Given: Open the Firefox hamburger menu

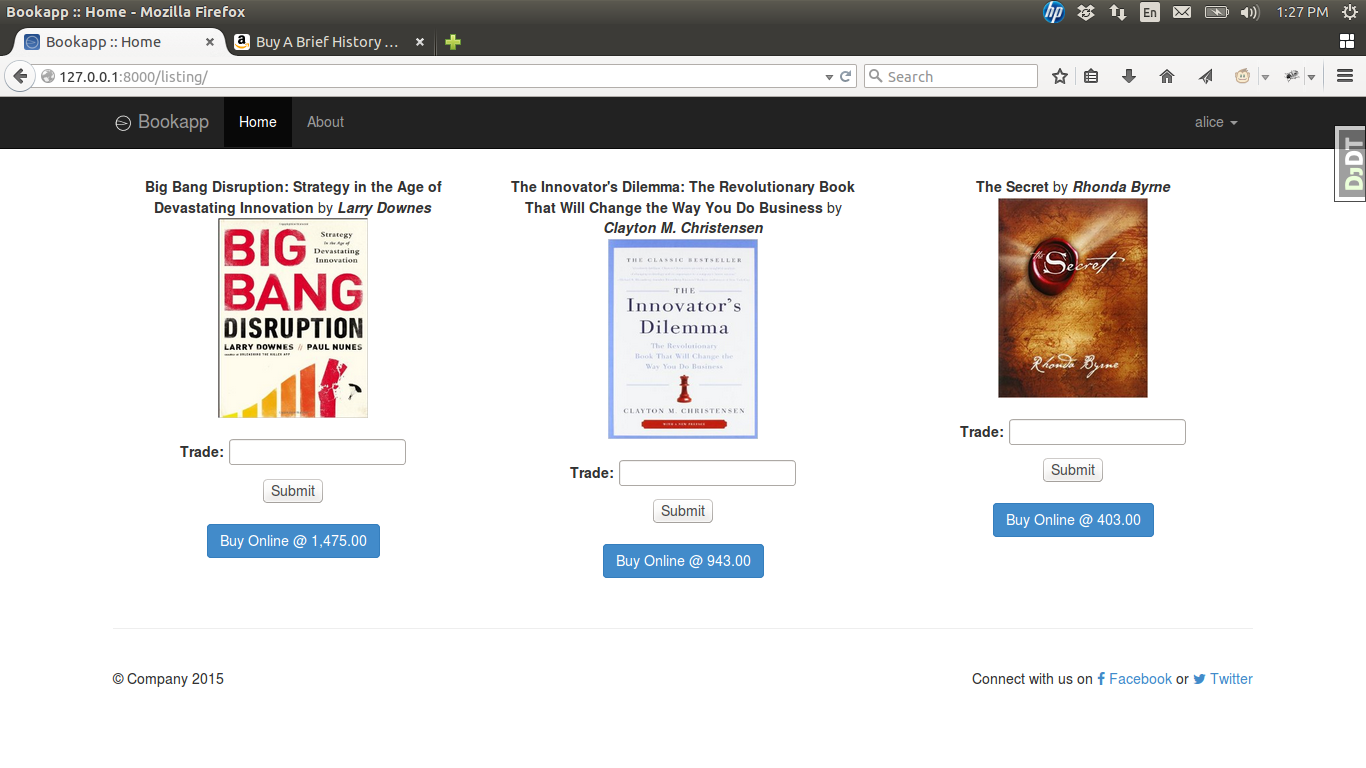Looking at the screenshot, I should pos(1345,76).
